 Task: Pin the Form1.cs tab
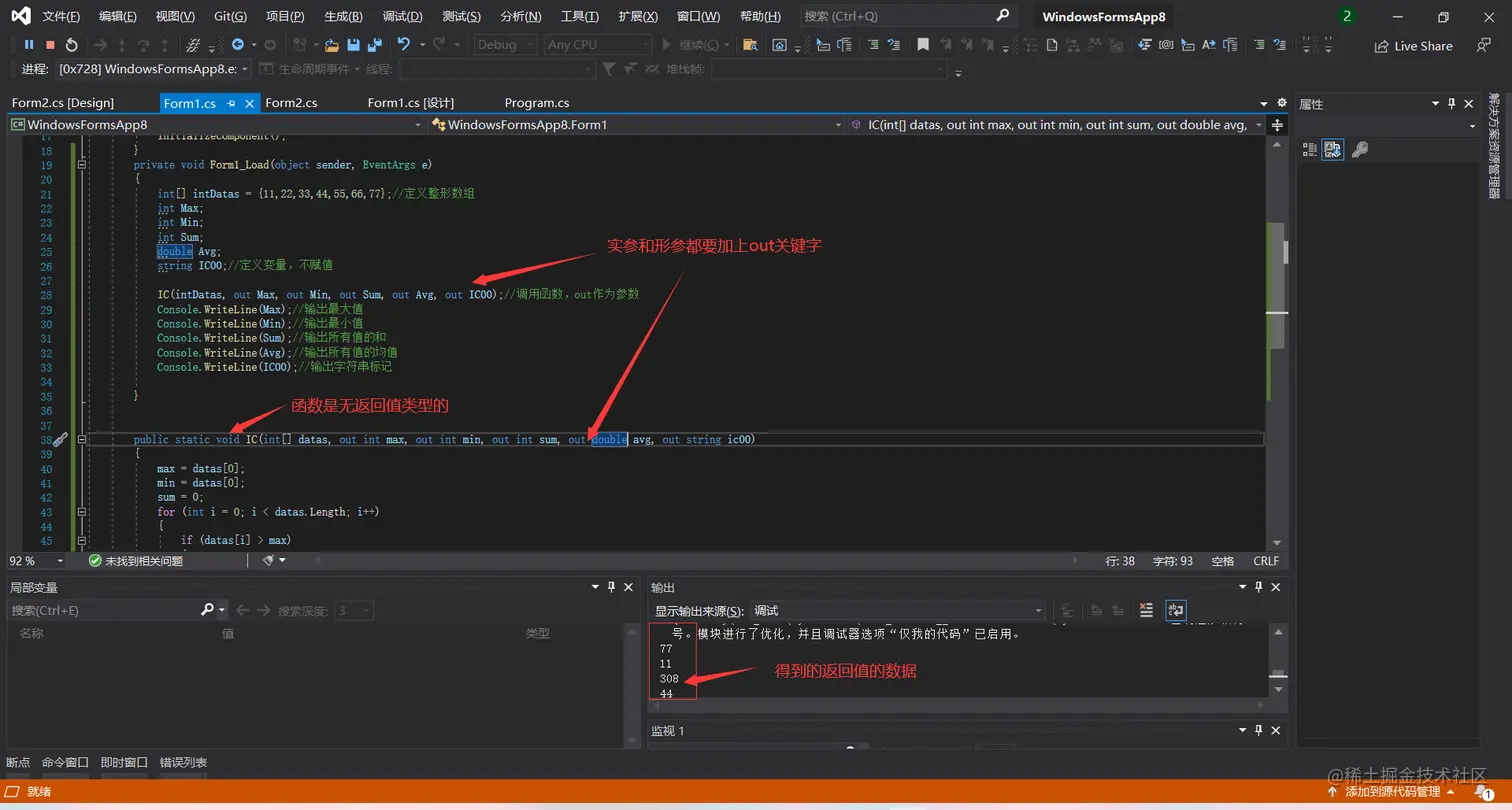tap(231, 103)
